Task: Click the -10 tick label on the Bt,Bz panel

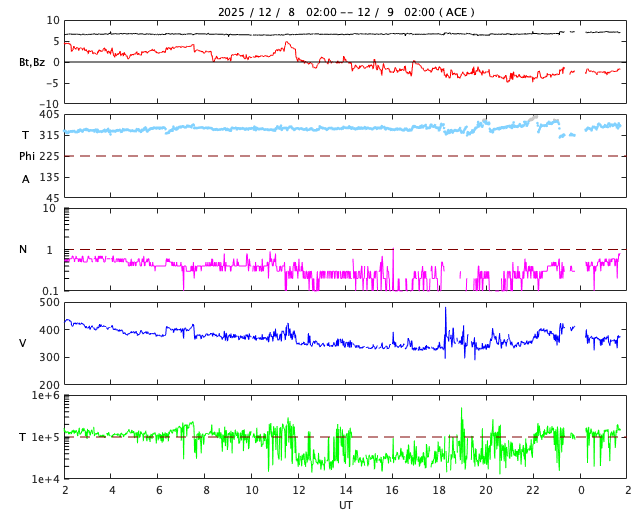Action: 49,103
